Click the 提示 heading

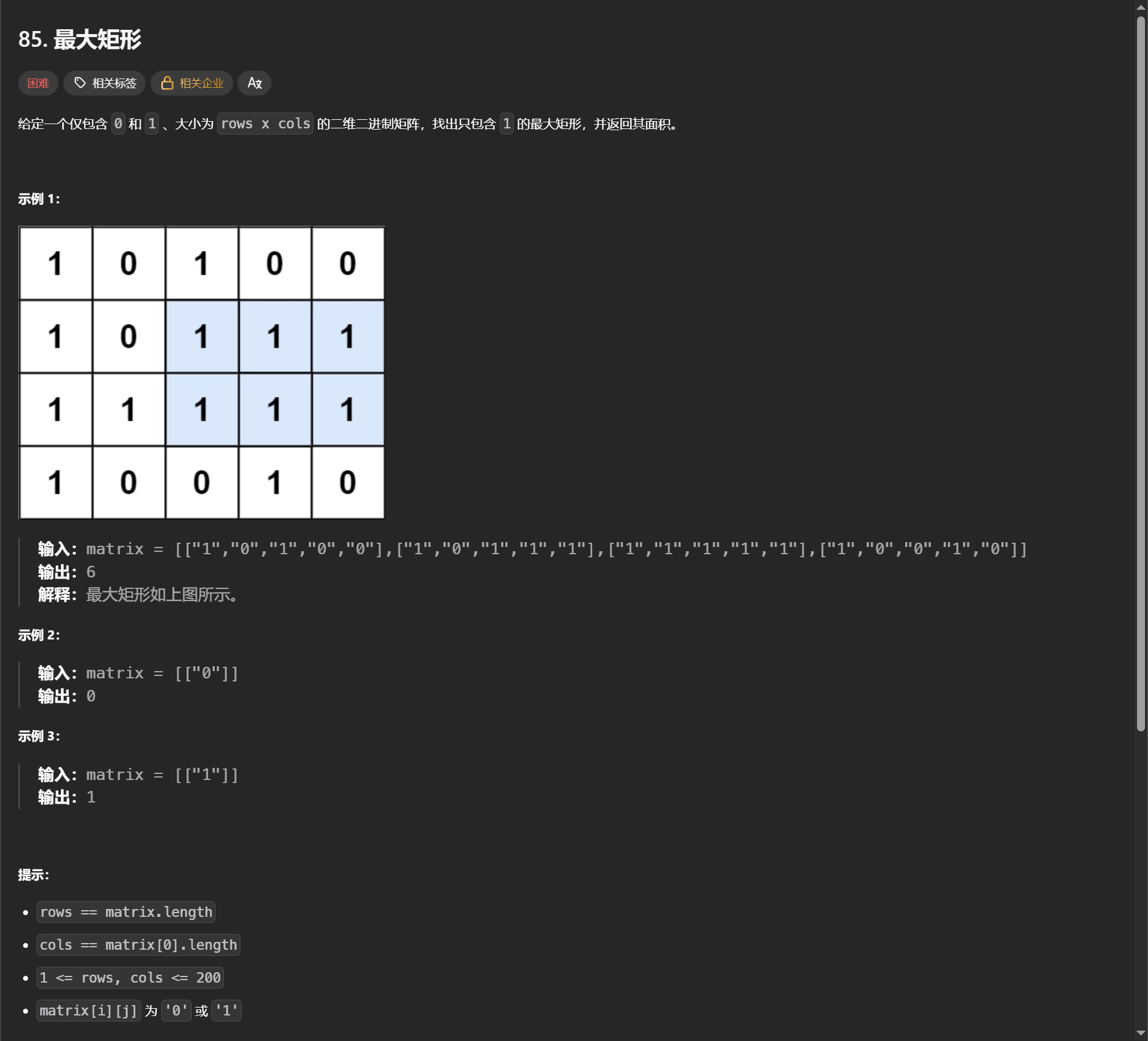(33, 875)
